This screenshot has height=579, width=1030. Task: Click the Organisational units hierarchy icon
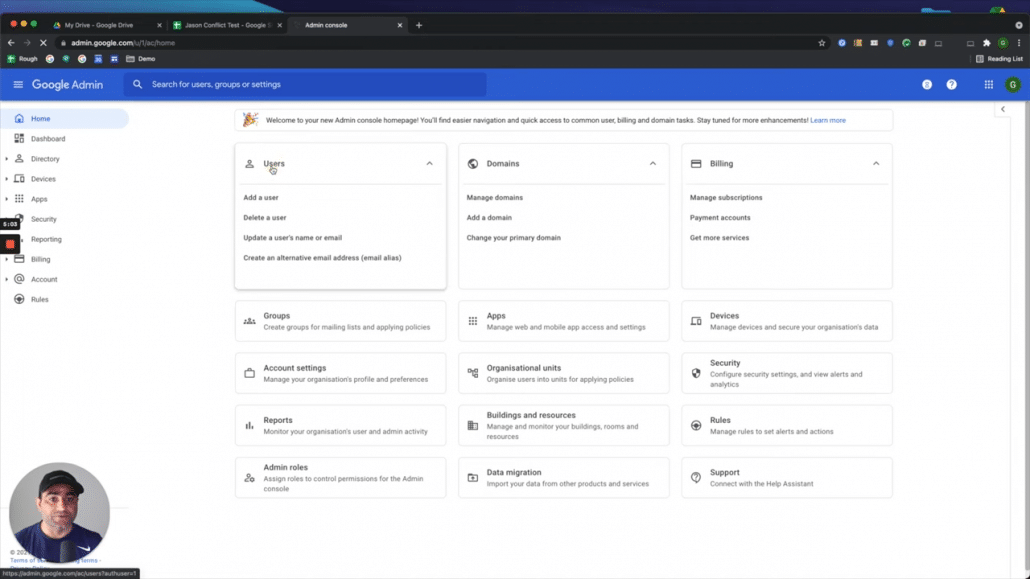point(472,373)
